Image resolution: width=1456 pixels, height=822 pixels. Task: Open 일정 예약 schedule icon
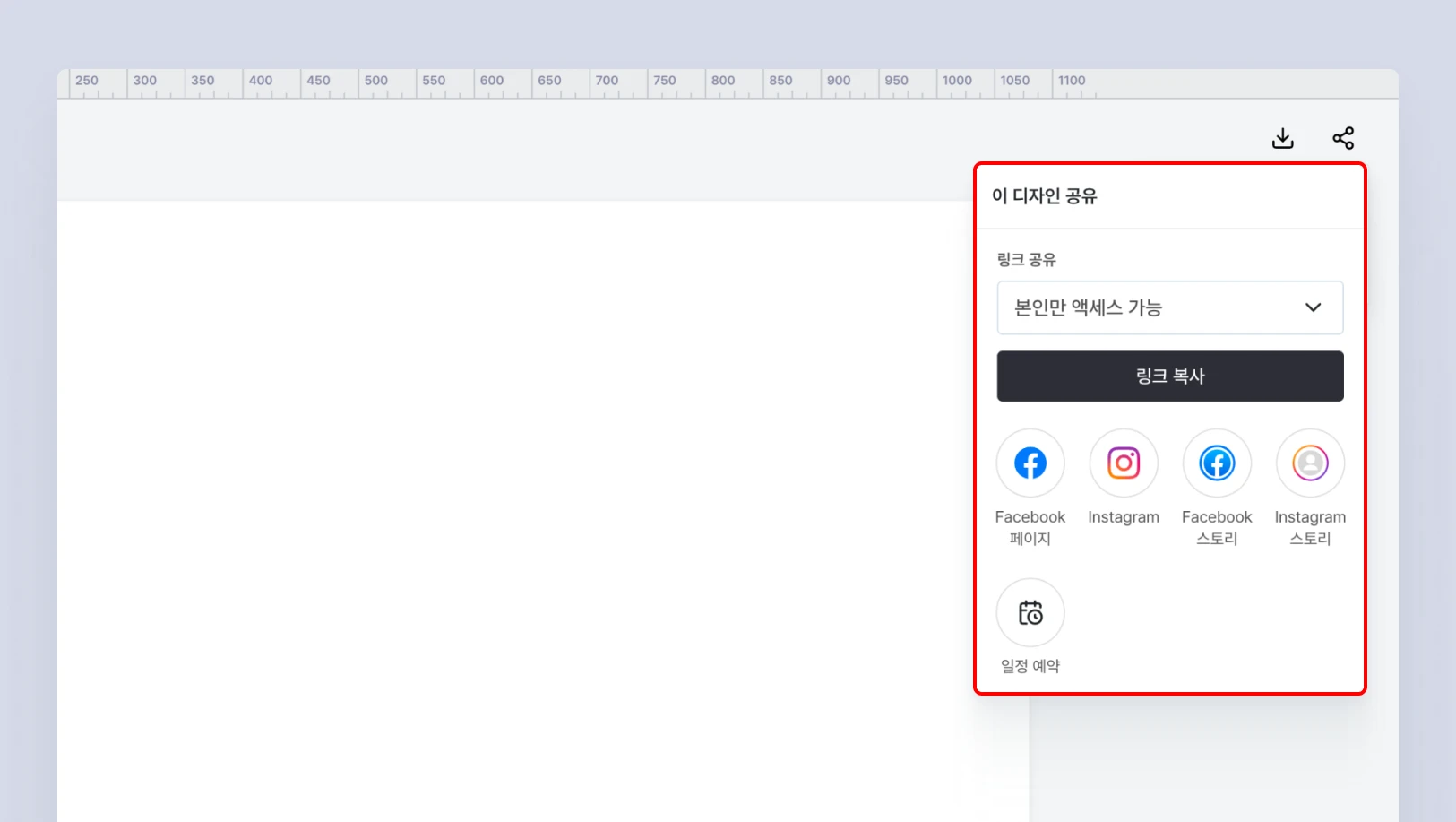tap(1030, 612)
